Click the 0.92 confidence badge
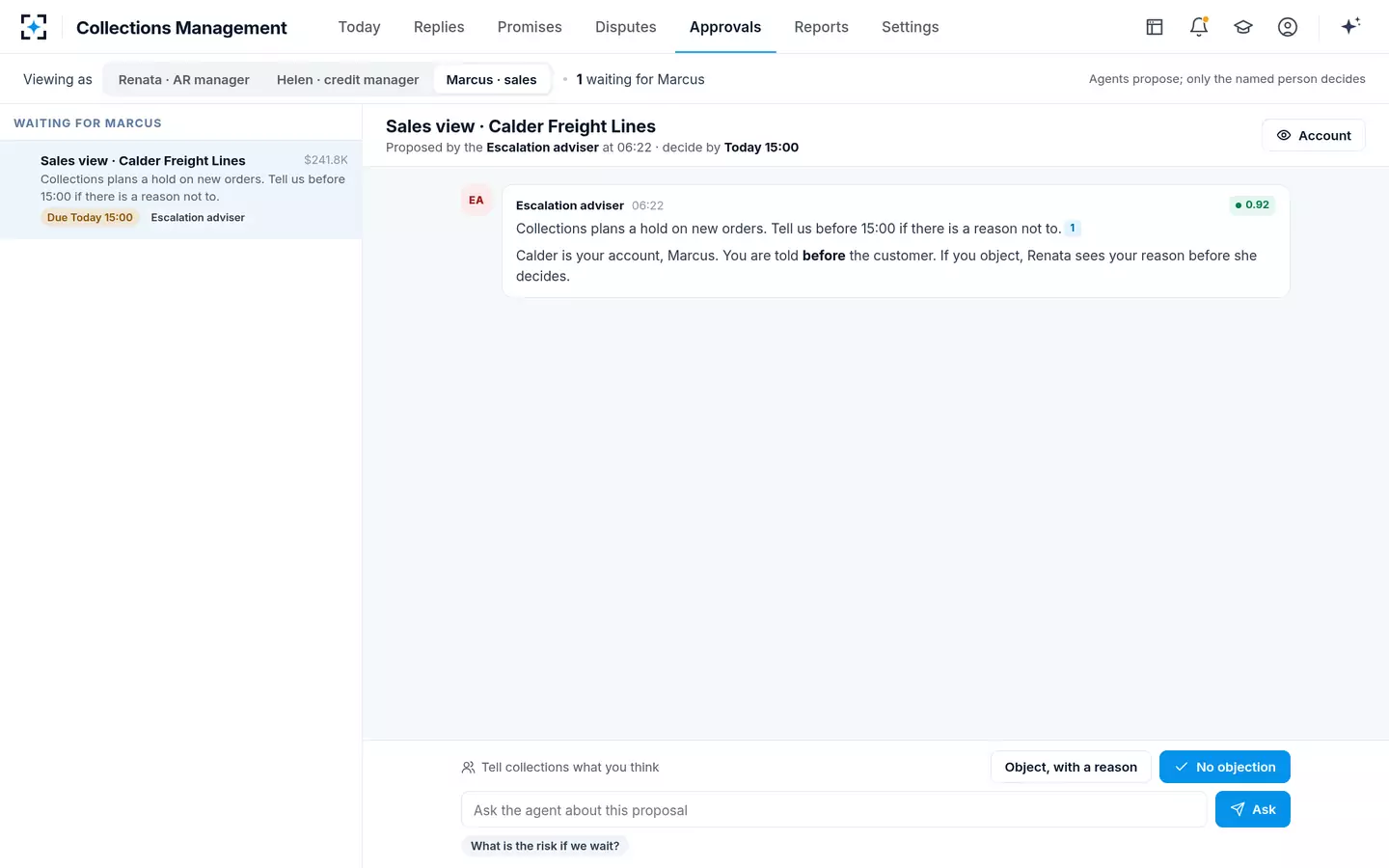The image size is (1389, 868). (x=1252, y=205)
